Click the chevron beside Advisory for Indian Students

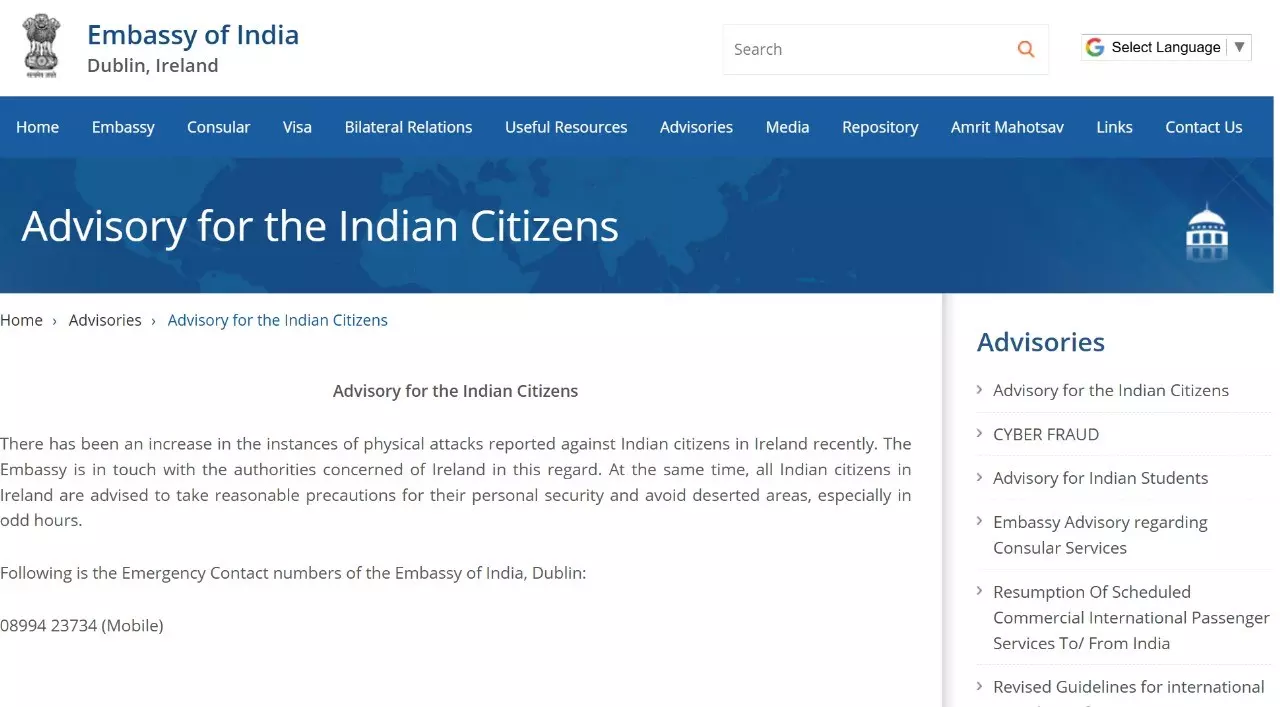980,477
